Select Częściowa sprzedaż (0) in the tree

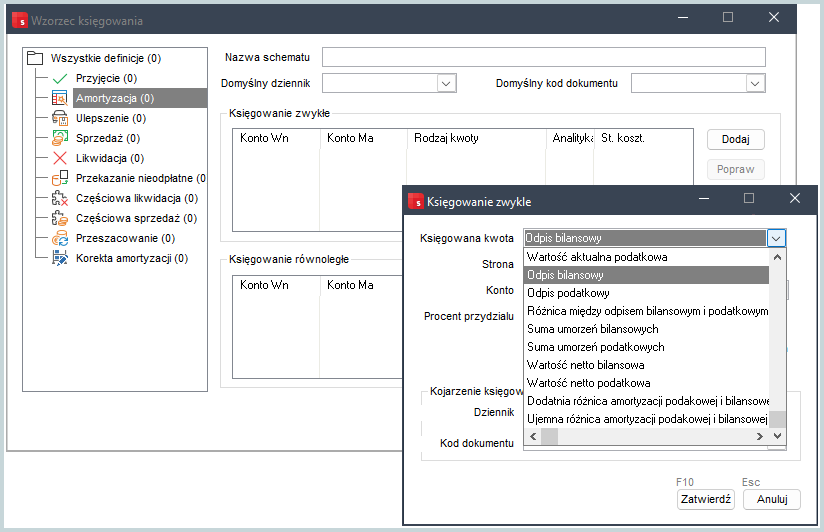pos(136,218)
